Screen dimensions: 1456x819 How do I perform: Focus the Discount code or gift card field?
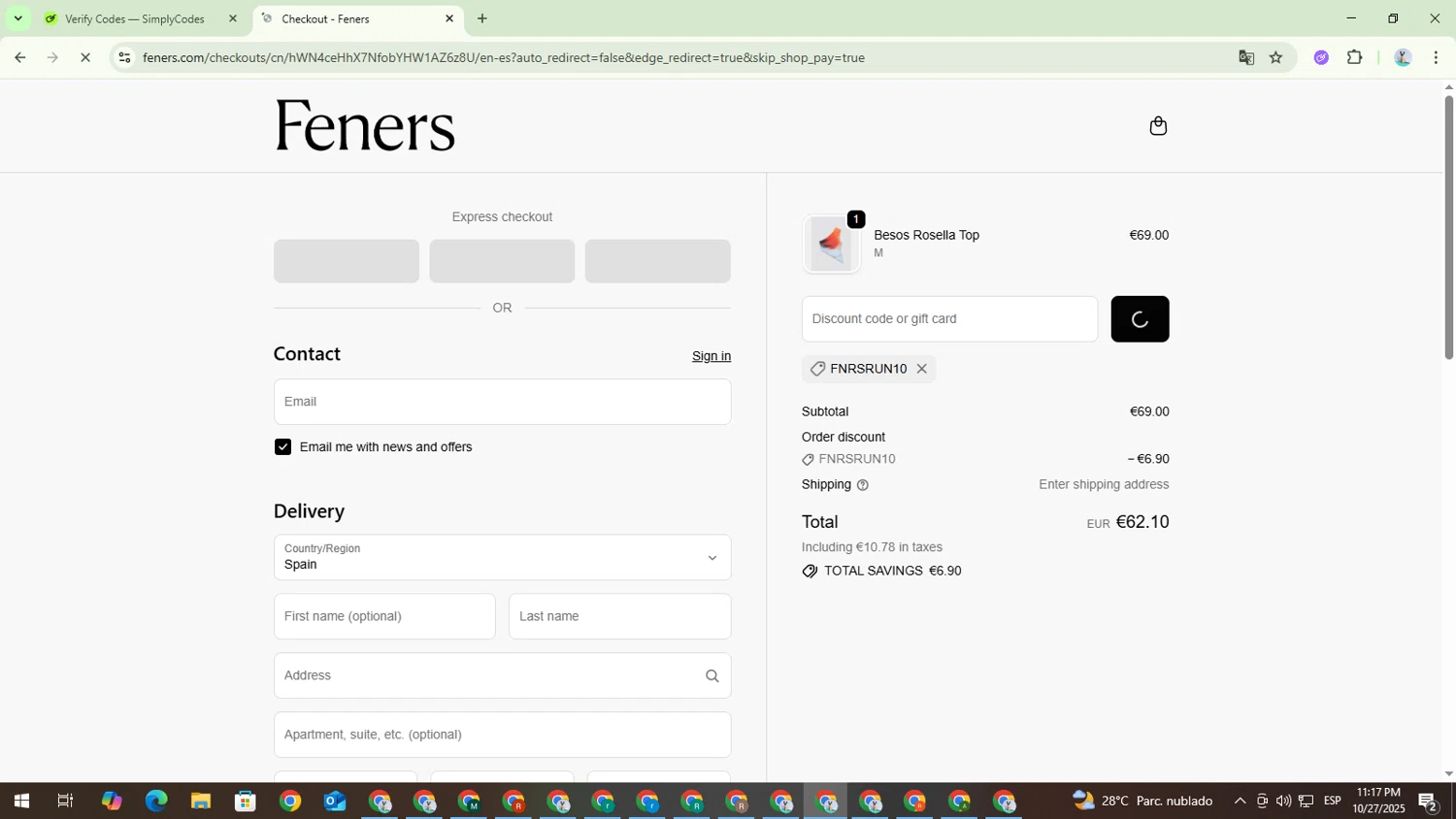point(949,319)
